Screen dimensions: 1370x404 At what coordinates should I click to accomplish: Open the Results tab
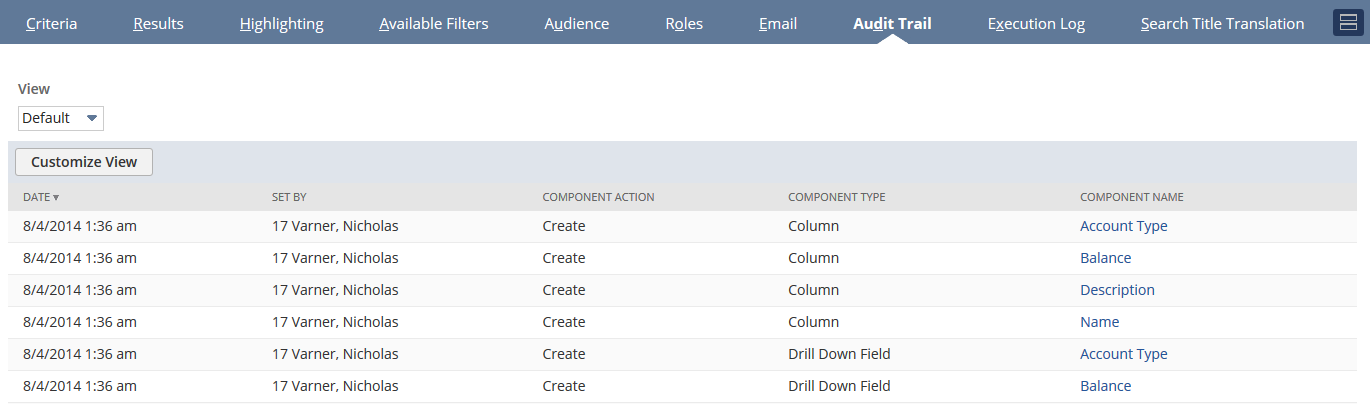pyautogui.click(x=158, y=24)
